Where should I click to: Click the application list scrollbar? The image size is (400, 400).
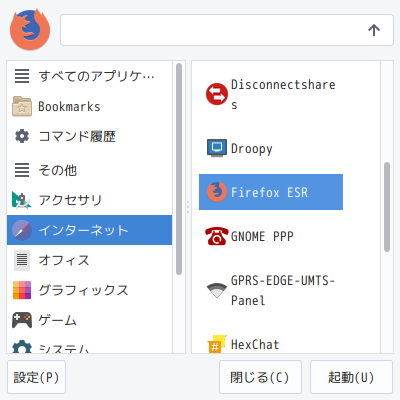(387, 207)
